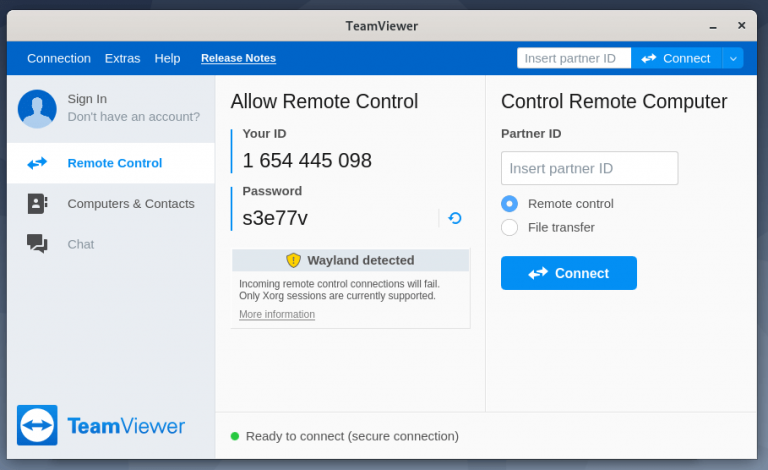The height and width of the screenshot is (470, 768).
Task: Generate new password with refresh icon
Action: tap(455, 218)
